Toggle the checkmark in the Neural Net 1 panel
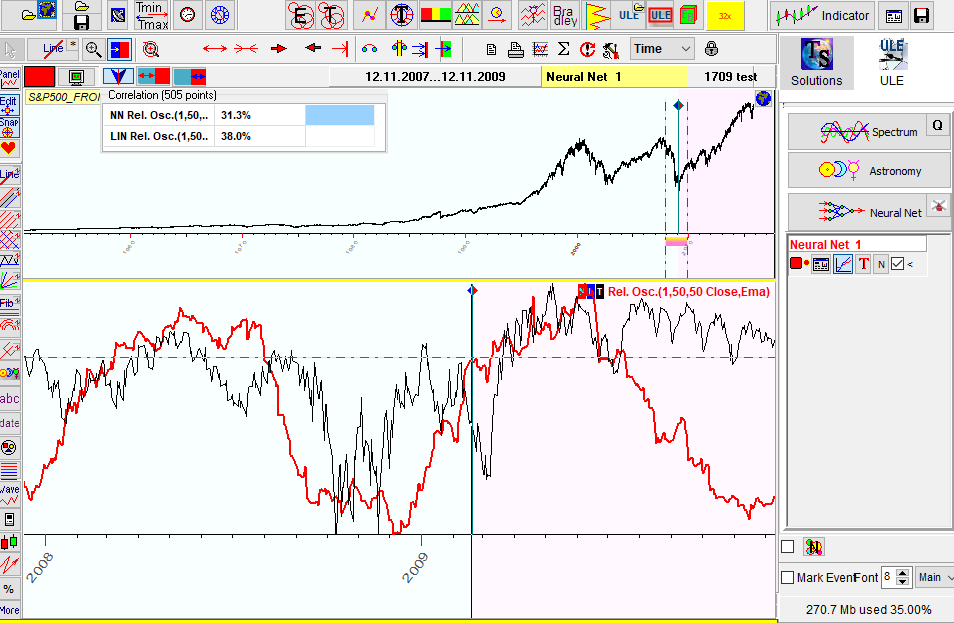 (897, 263)
